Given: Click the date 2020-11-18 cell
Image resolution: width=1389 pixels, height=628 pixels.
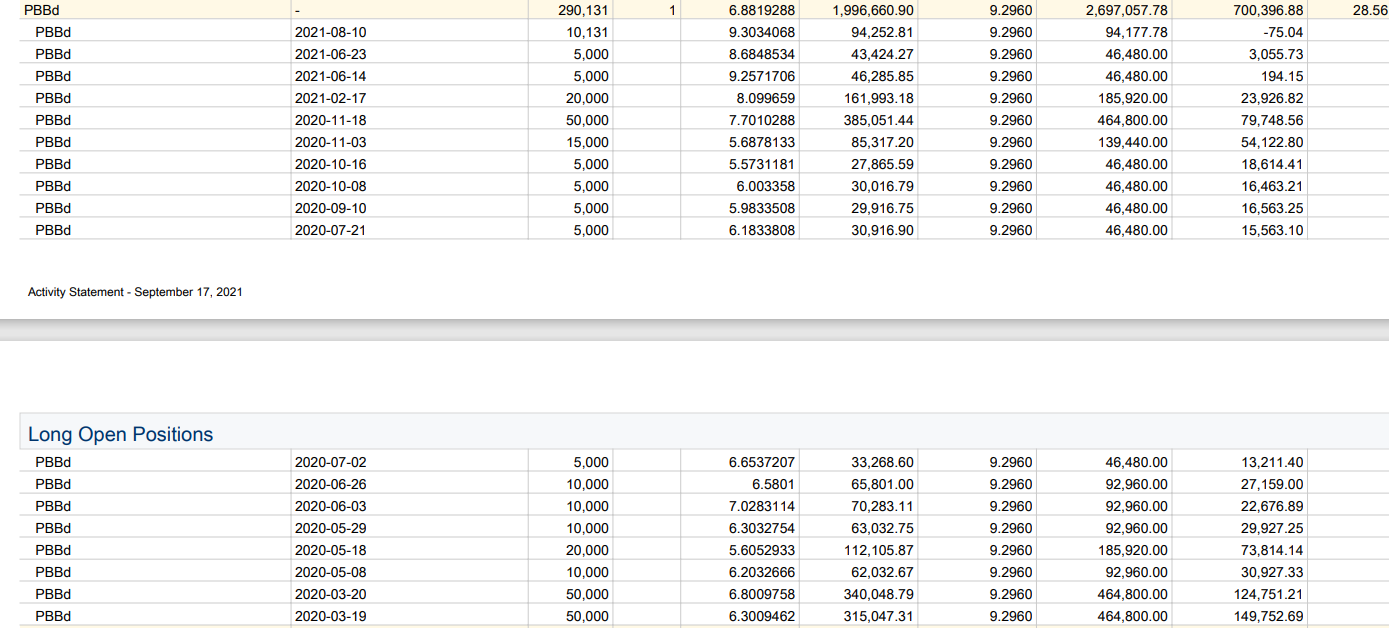Looking at the screenshot, I should pyautogui.click(x=331, y=120).
